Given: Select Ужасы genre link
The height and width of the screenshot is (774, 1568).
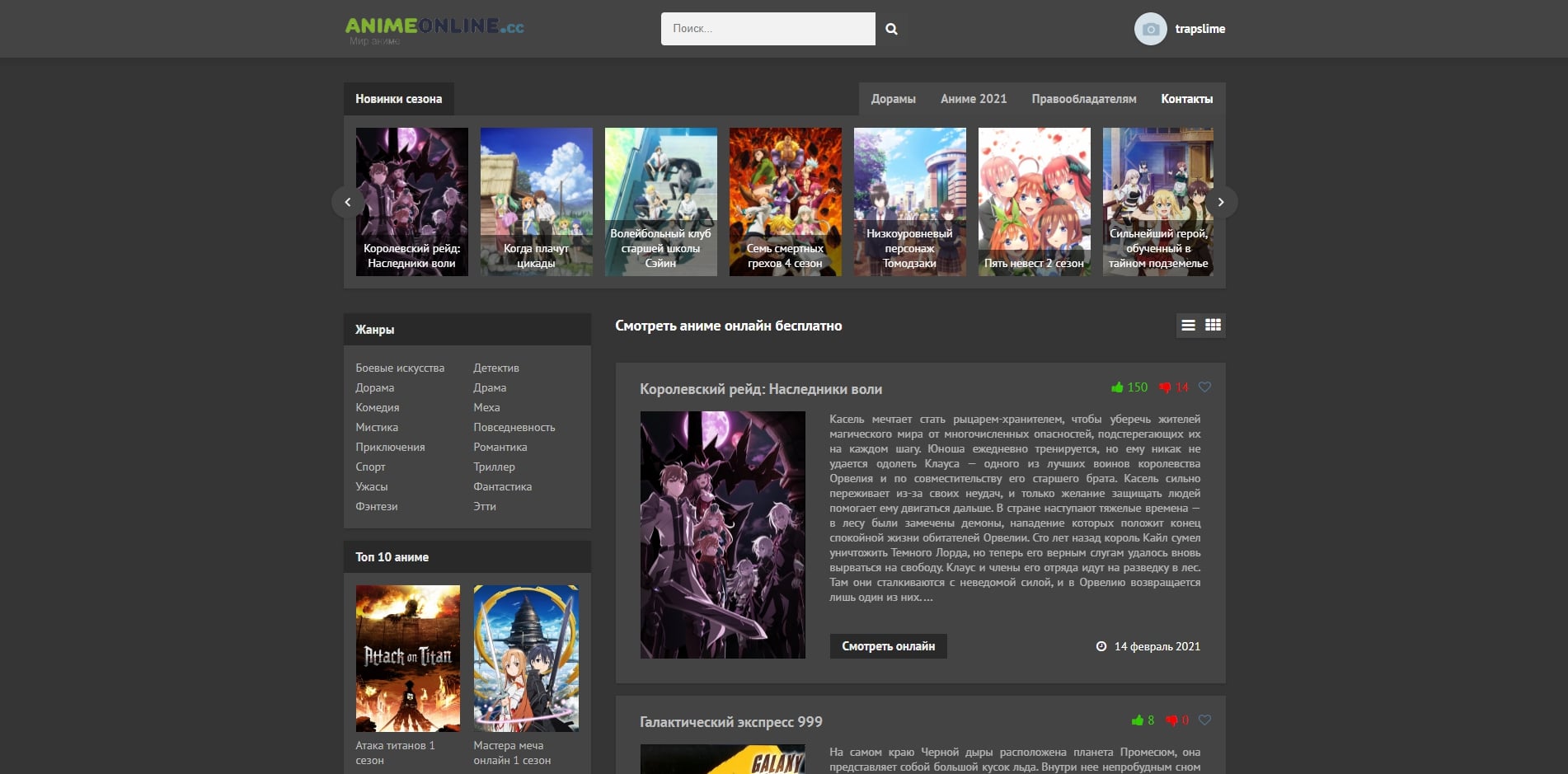Looking at the screenshot, I should 372,486.
